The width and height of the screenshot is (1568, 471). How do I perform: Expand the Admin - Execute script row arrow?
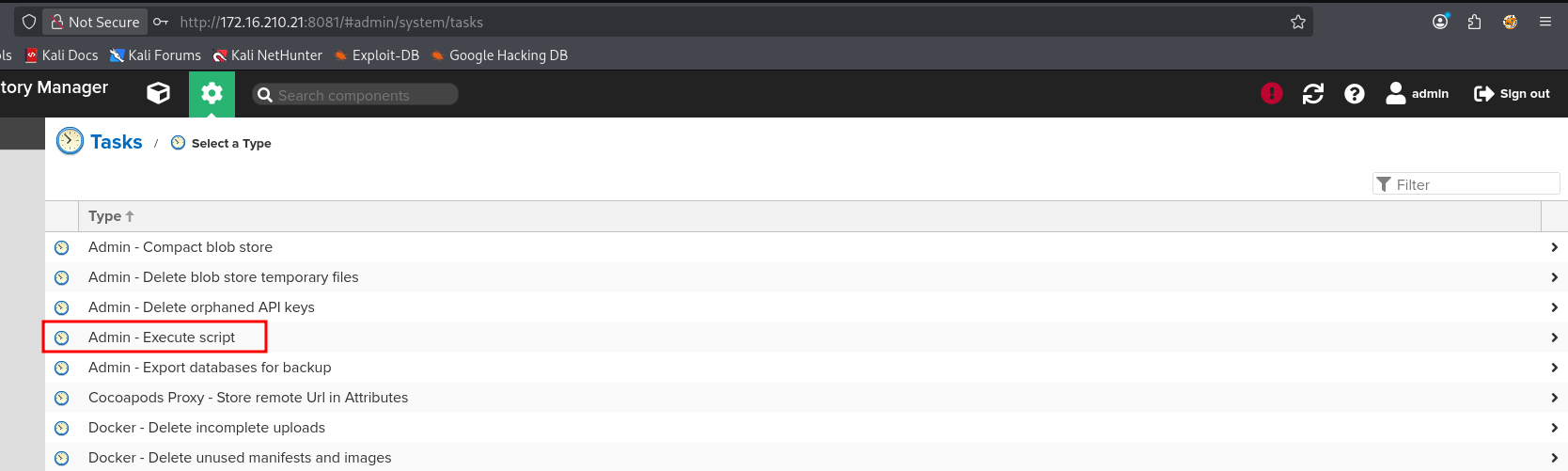[1554, 338]
